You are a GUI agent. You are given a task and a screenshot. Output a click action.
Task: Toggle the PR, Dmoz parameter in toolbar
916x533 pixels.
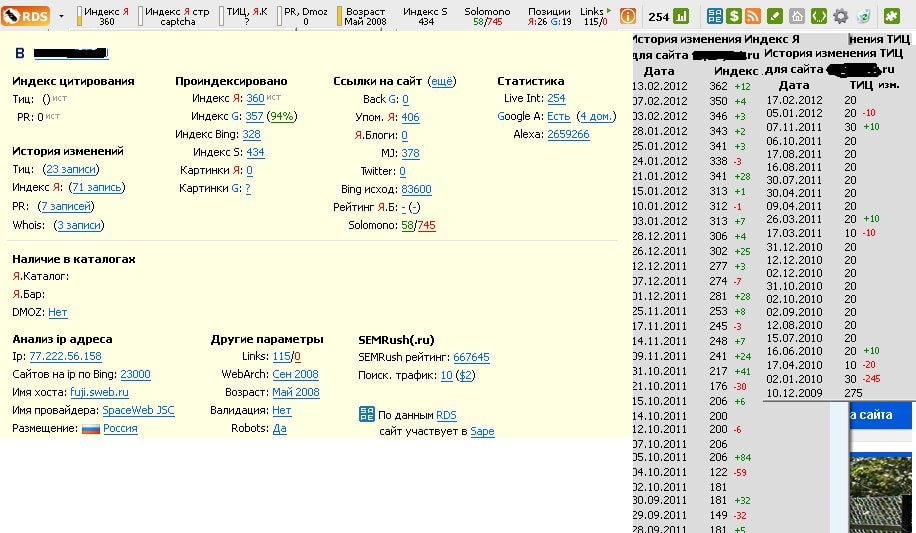[x=305, y=16]
